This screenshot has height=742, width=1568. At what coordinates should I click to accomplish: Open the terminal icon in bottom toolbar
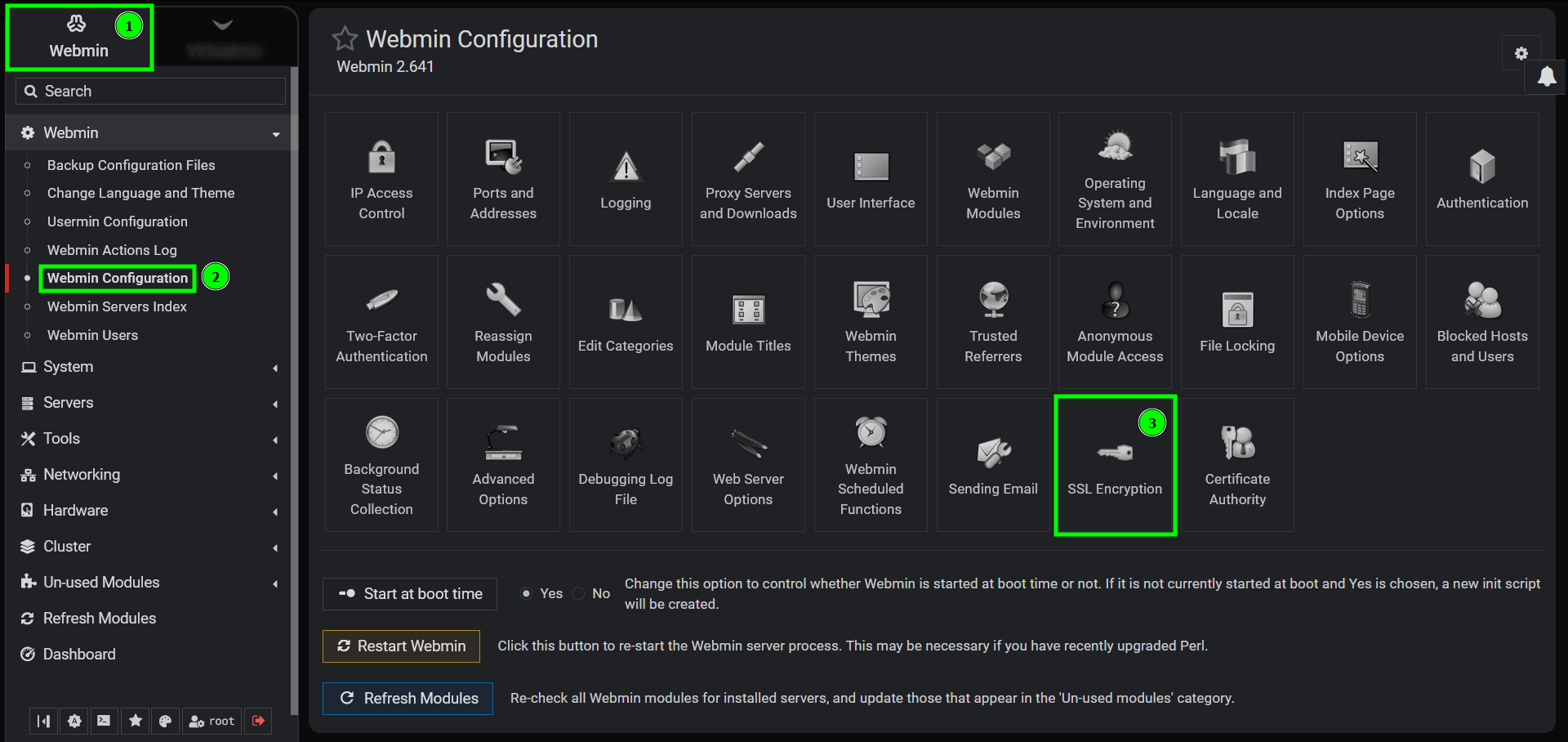coord(104,721)
